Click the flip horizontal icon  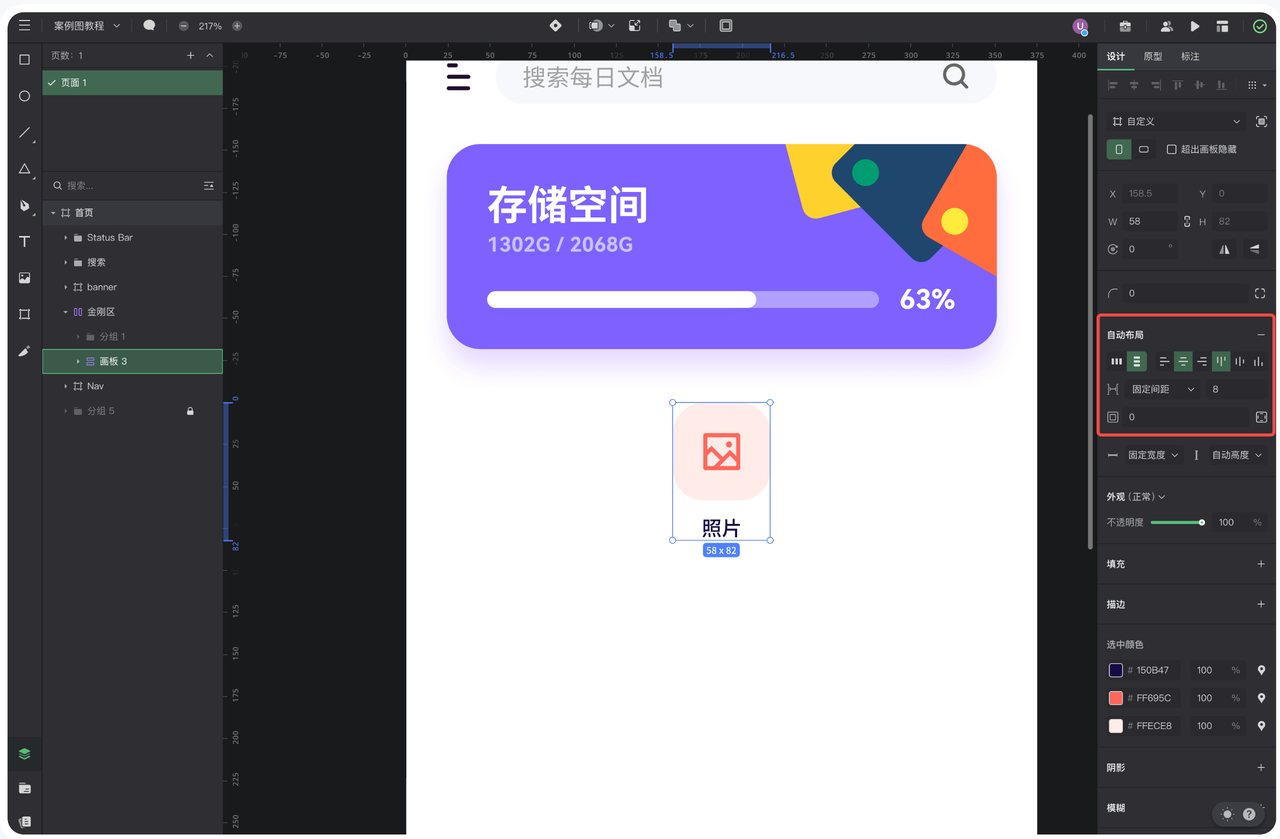[1225, 249]
